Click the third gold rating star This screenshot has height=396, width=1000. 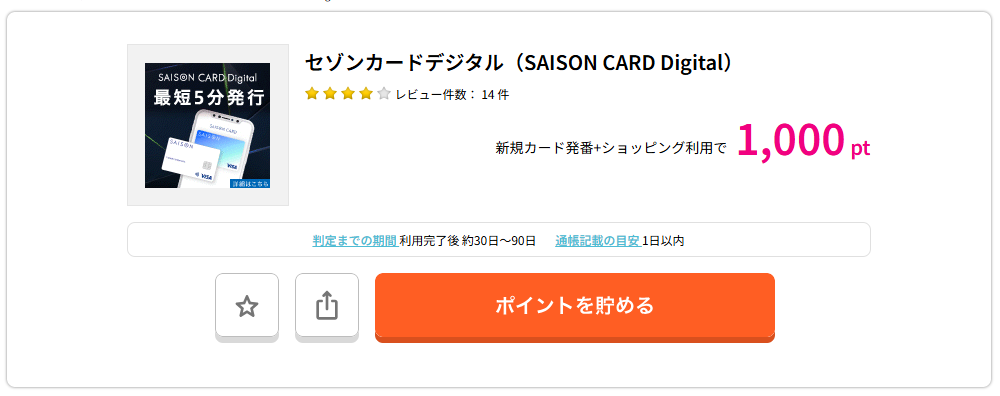pos(348,94)
